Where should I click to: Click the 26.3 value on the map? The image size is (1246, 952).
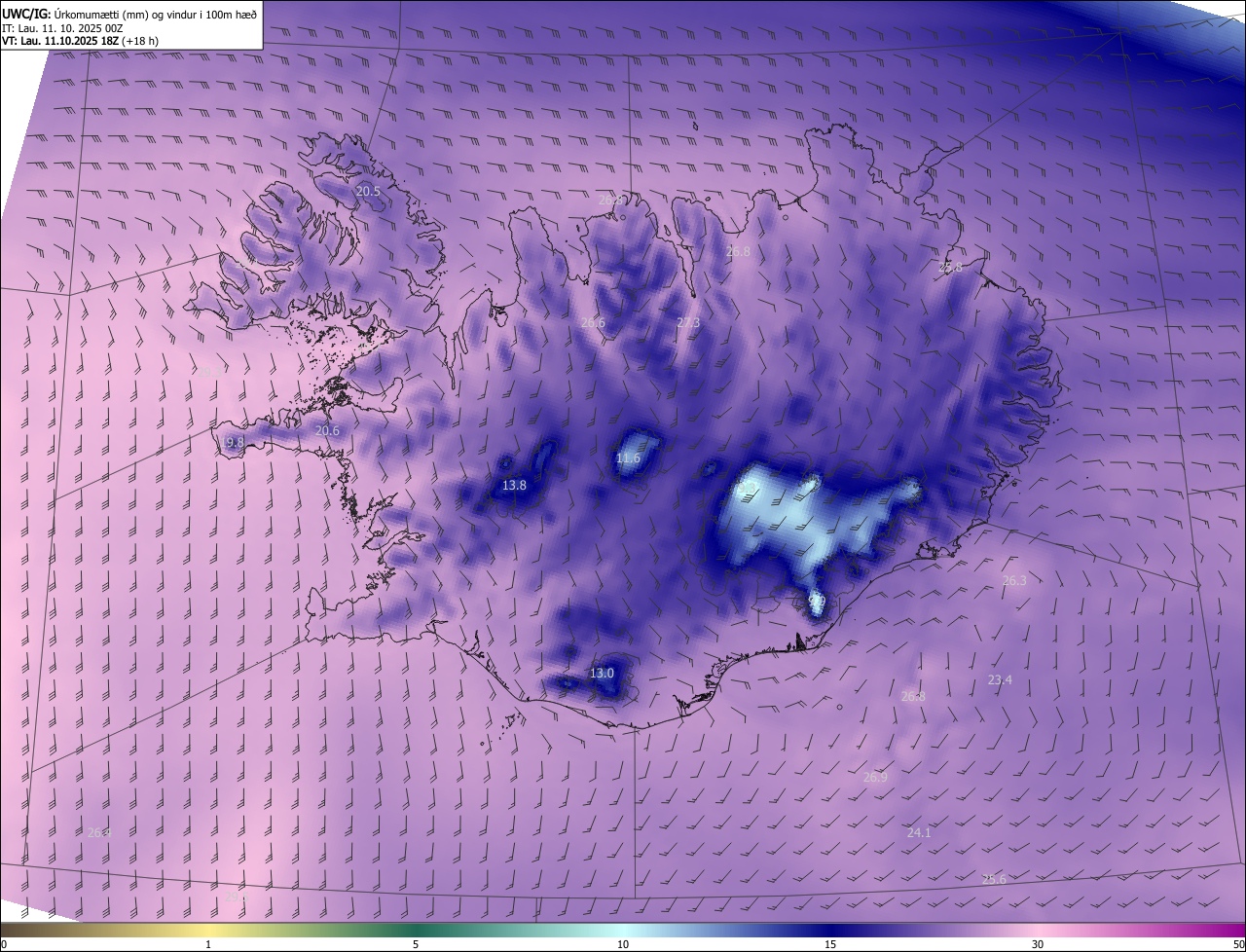[1013, 581]
